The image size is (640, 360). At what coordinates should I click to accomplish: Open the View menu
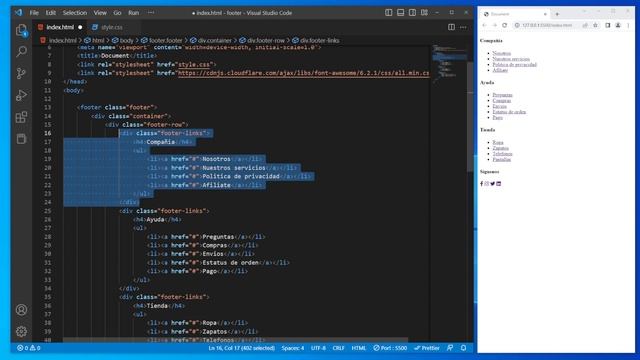coord(100,13)
